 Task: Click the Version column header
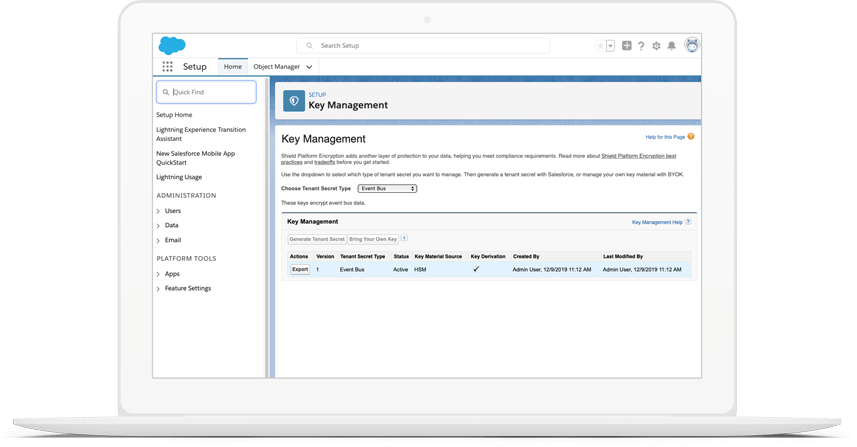click(325, 256)
